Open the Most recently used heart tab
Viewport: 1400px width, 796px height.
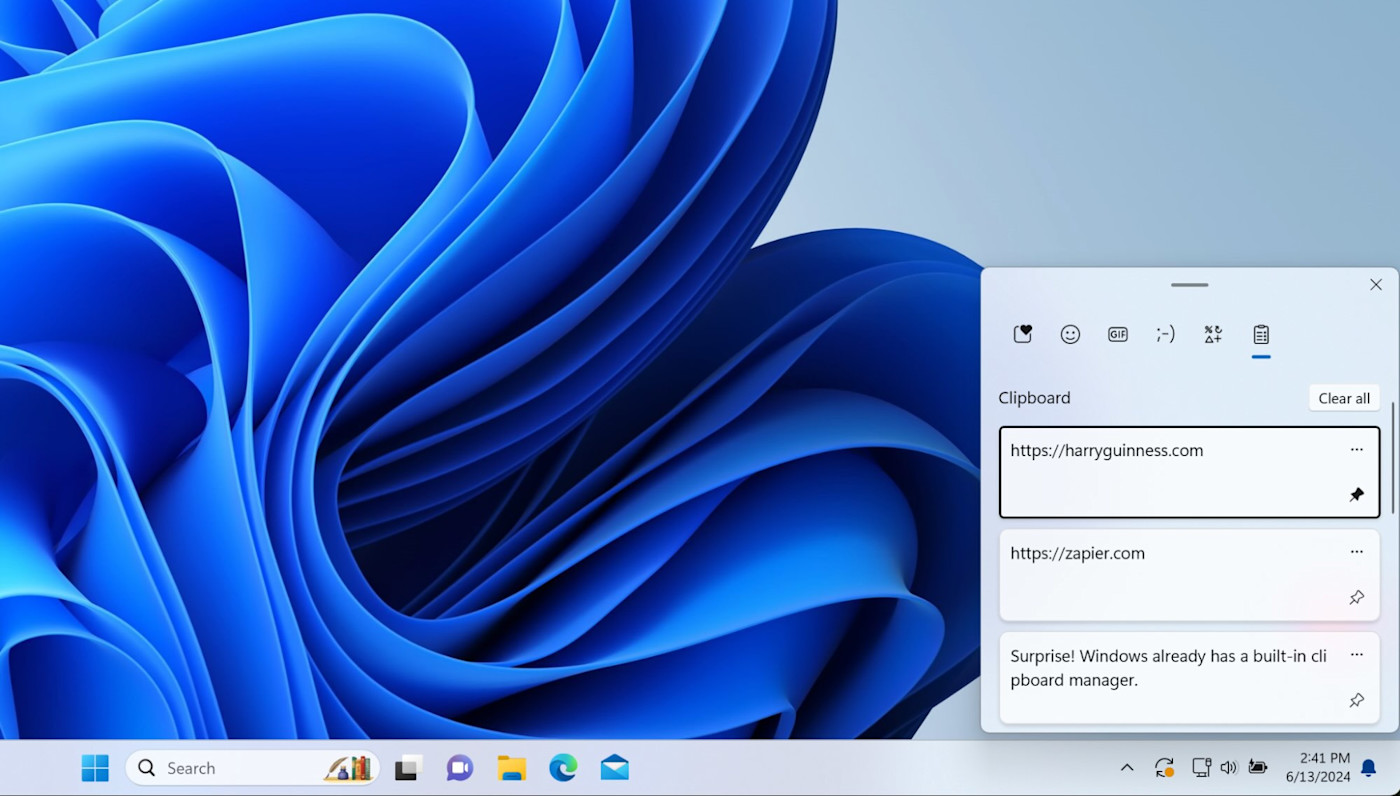pos(1022,335)
